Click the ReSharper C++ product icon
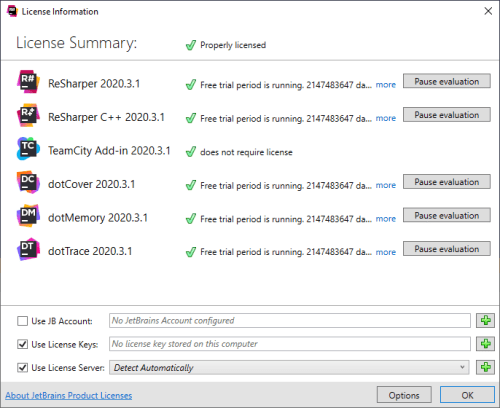This screenshot has width=500, height=408. coord(28,115)
